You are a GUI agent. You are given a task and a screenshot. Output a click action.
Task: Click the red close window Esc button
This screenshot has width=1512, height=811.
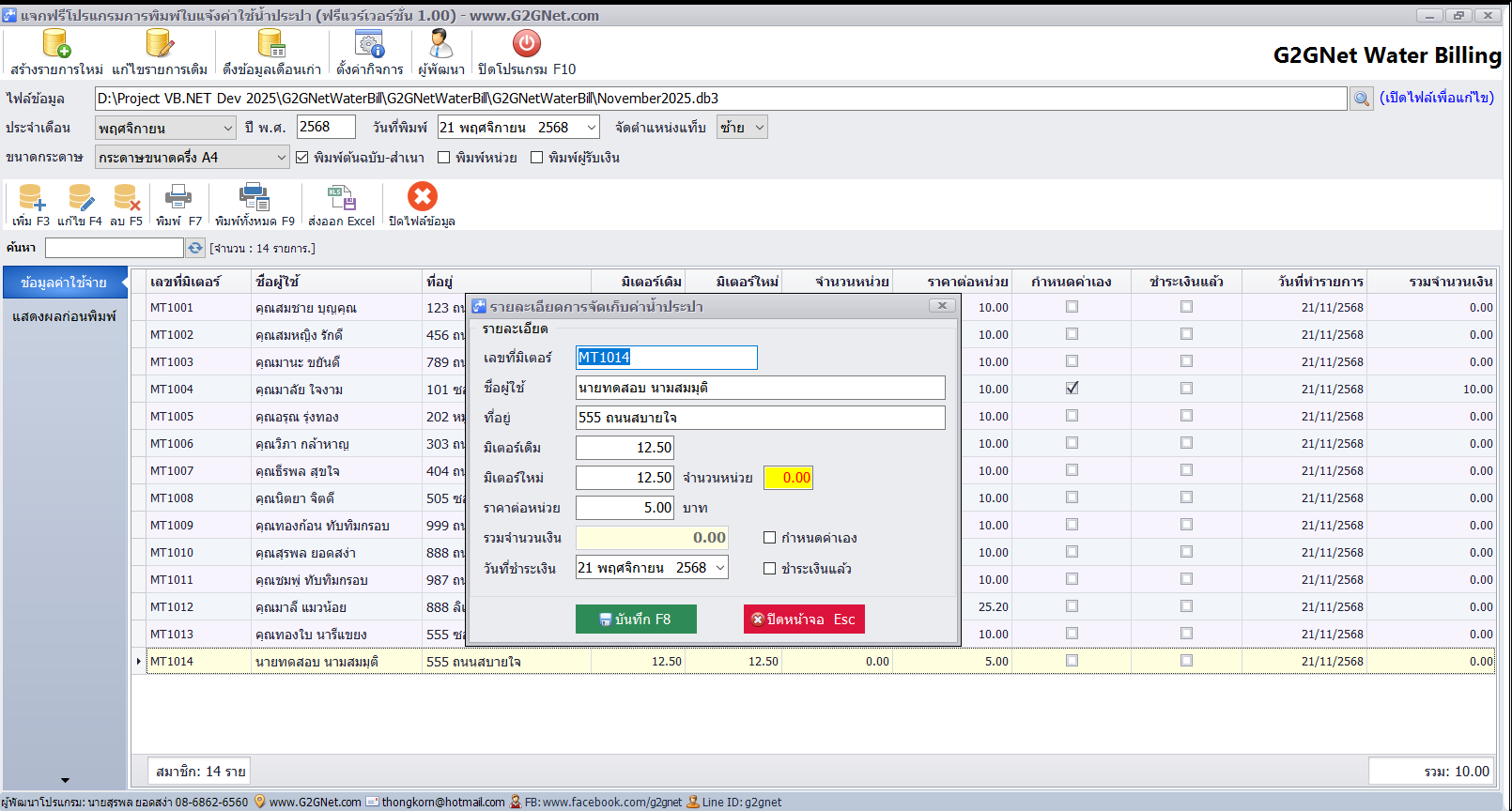point(804,620)
